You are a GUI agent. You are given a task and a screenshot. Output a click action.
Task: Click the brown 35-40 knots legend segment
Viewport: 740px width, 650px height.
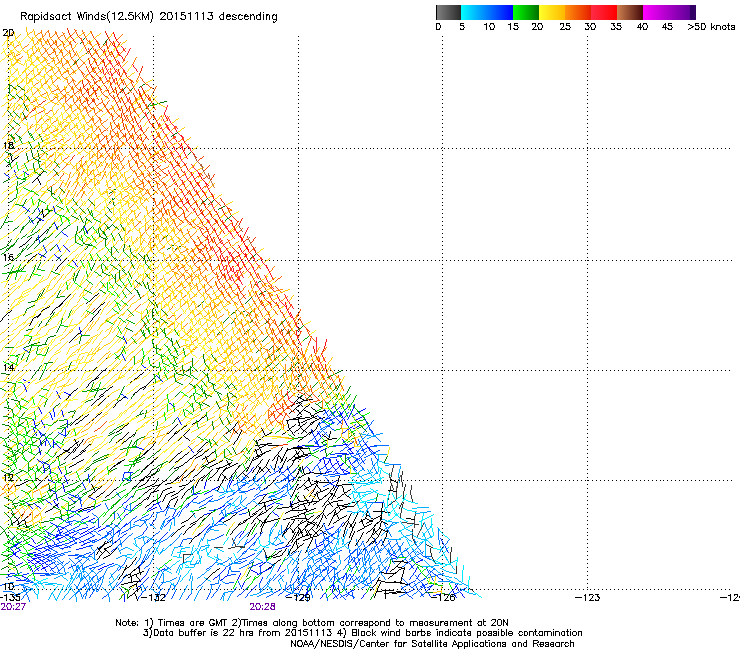630,12
